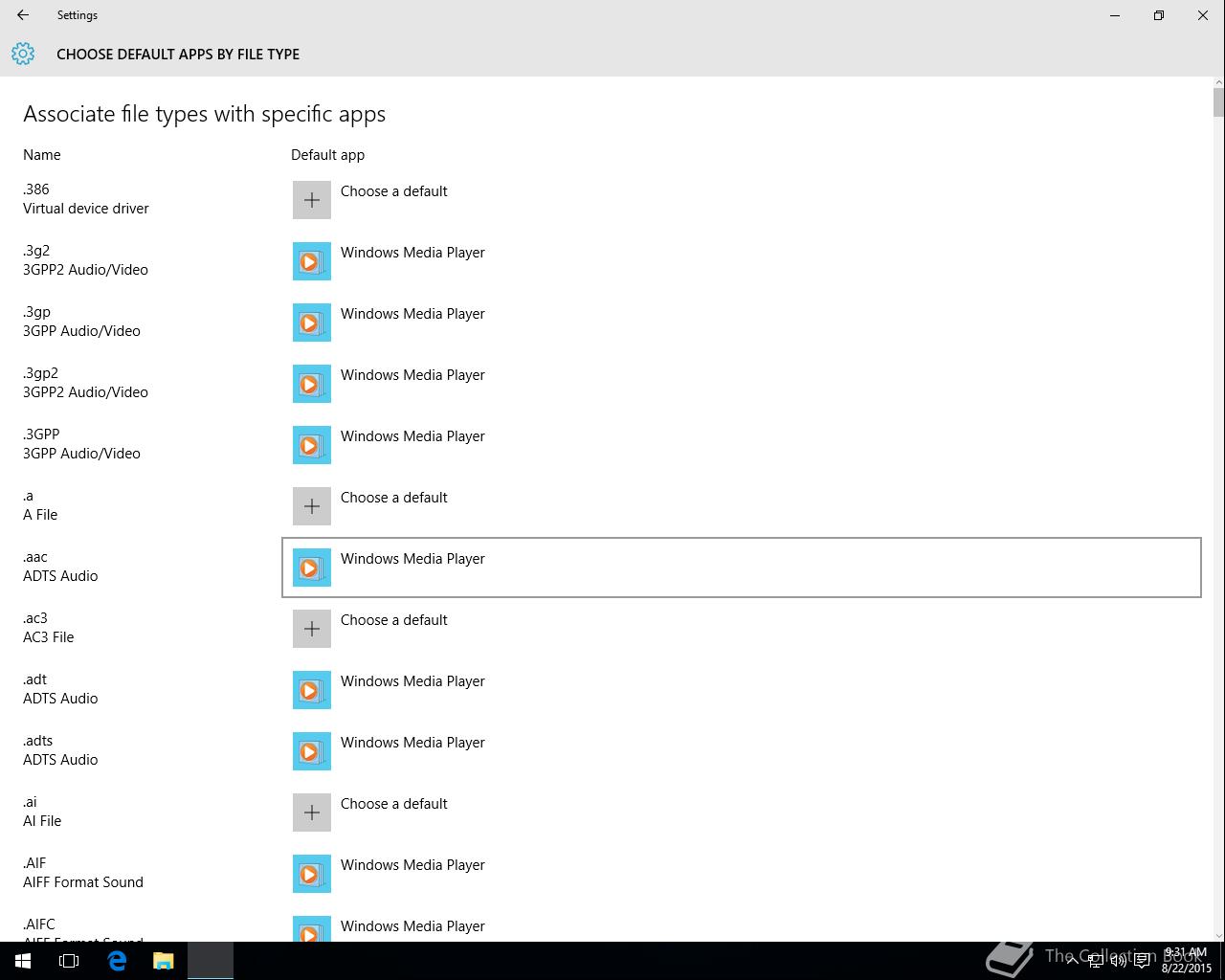This screenshot has height=980, width=1225.
Task: Open the volume control in system tray
Action: coord(1118,961)
